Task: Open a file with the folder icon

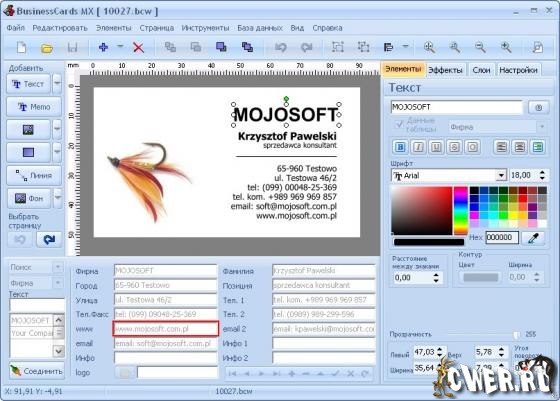Action: [47, 48]
